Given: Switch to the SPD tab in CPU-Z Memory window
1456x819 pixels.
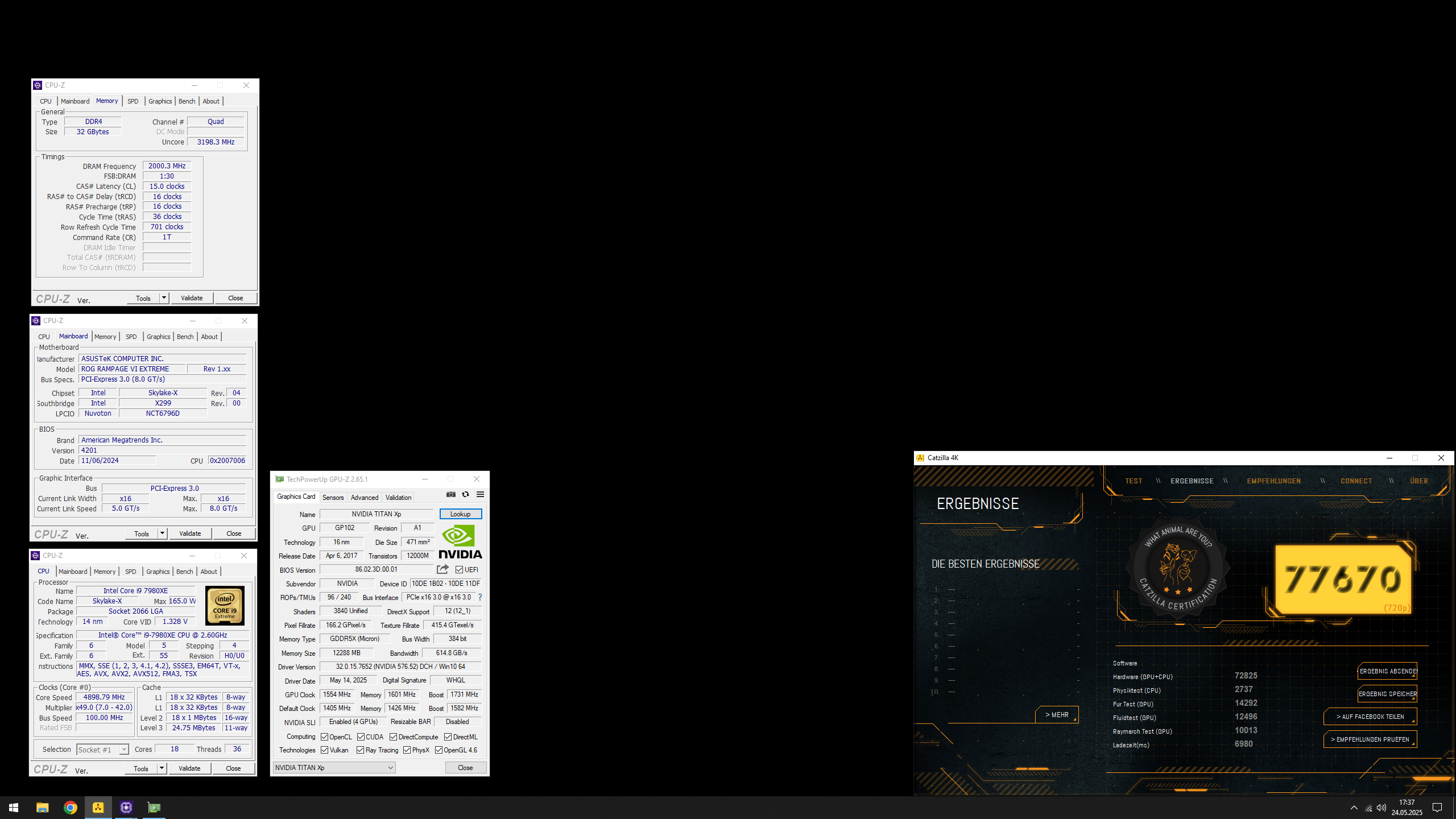Looking at the screenshot, I should pyautogui.click(x=133, y=101).
